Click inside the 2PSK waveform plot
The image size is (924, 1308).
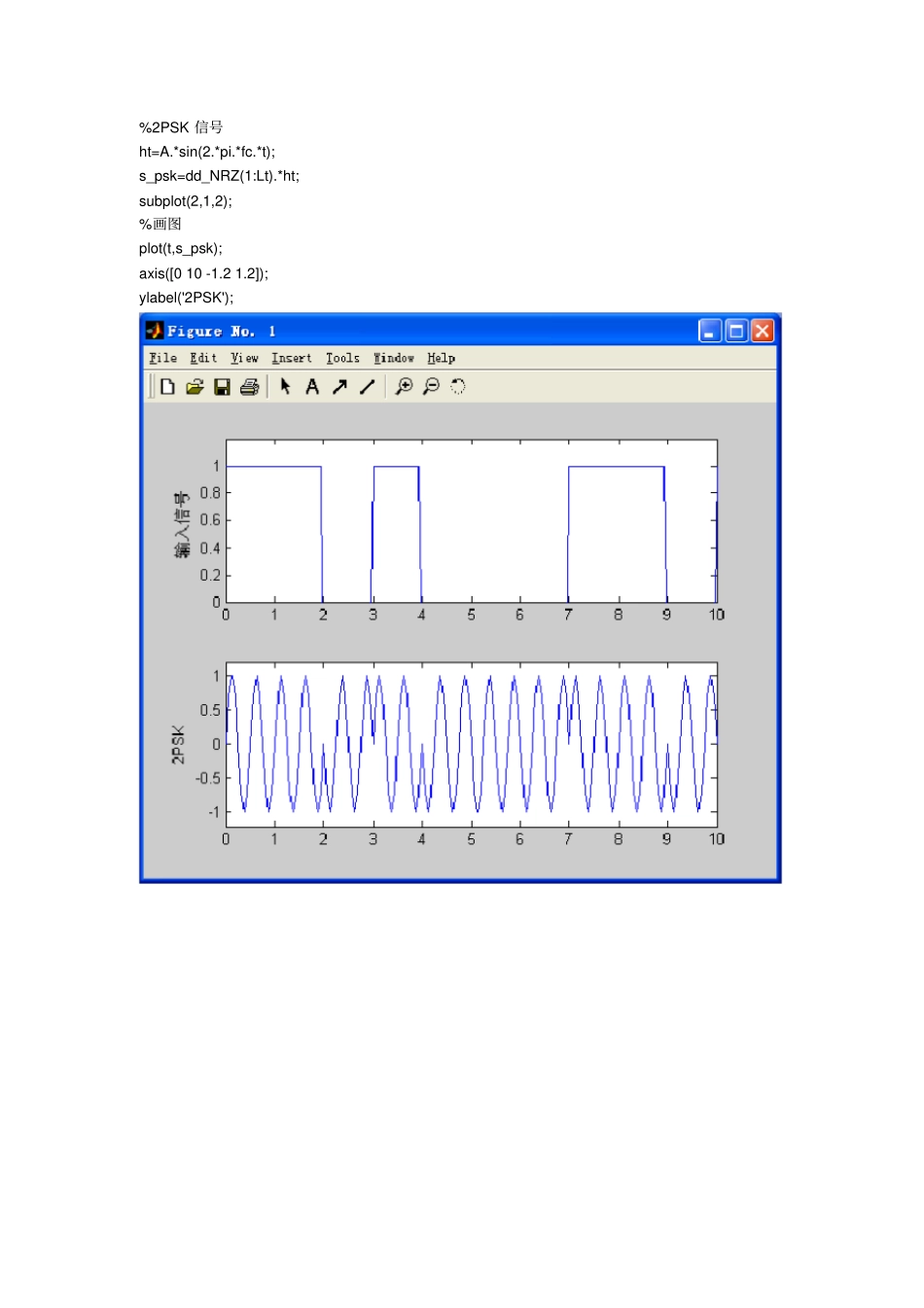[x=472, y=744]
